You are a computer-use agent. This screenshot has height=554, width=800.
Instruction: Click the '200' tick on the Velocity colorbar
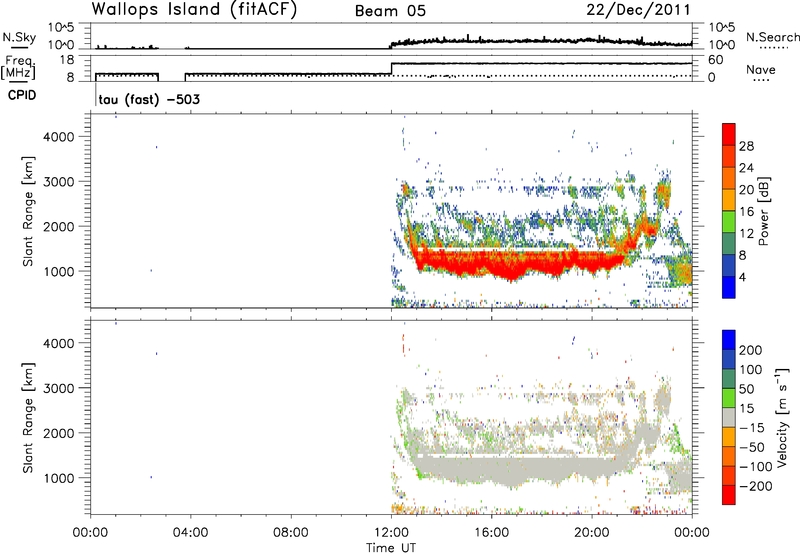pos(751,350)
